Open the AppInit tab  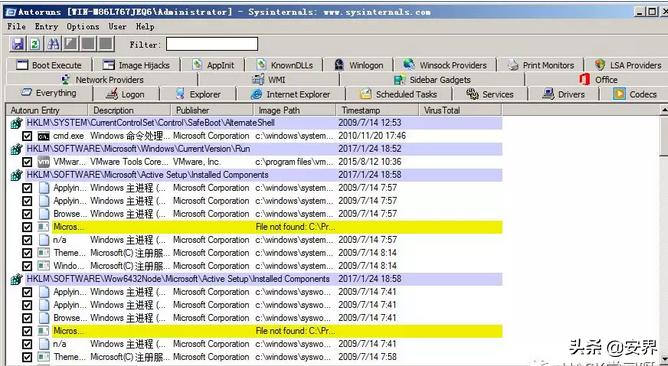[x=213, y=65]
